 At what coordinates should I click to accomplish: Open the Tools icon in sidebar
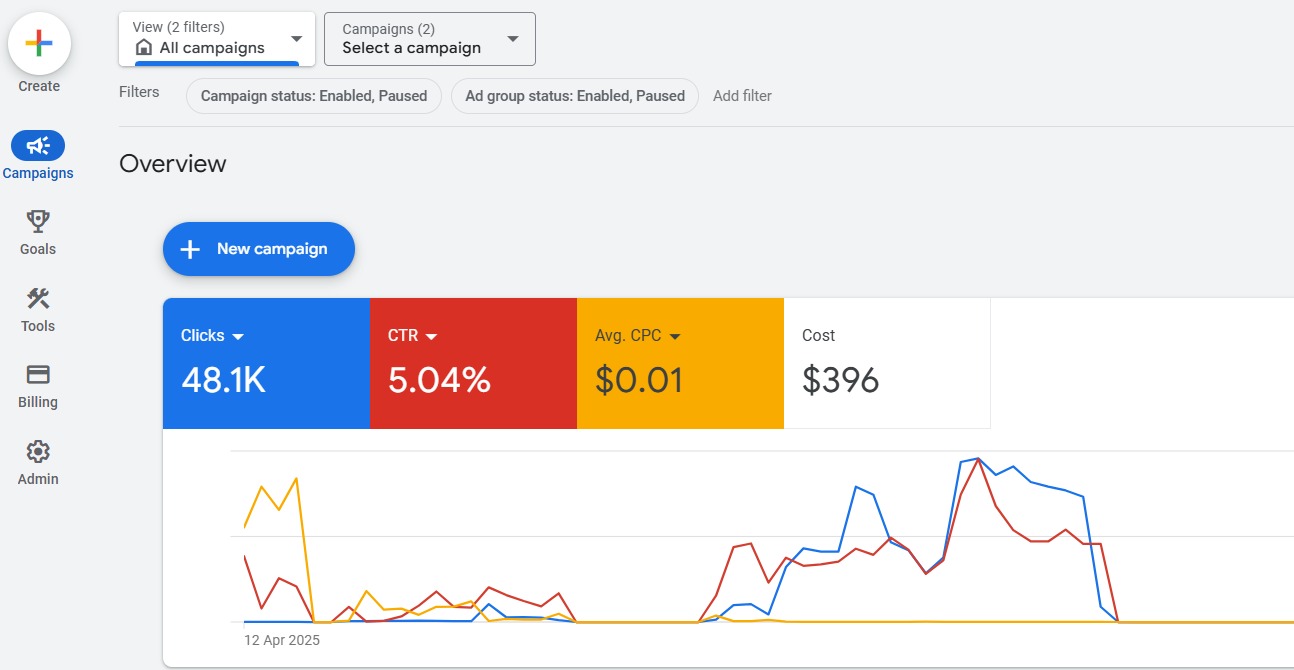[37, 298]
